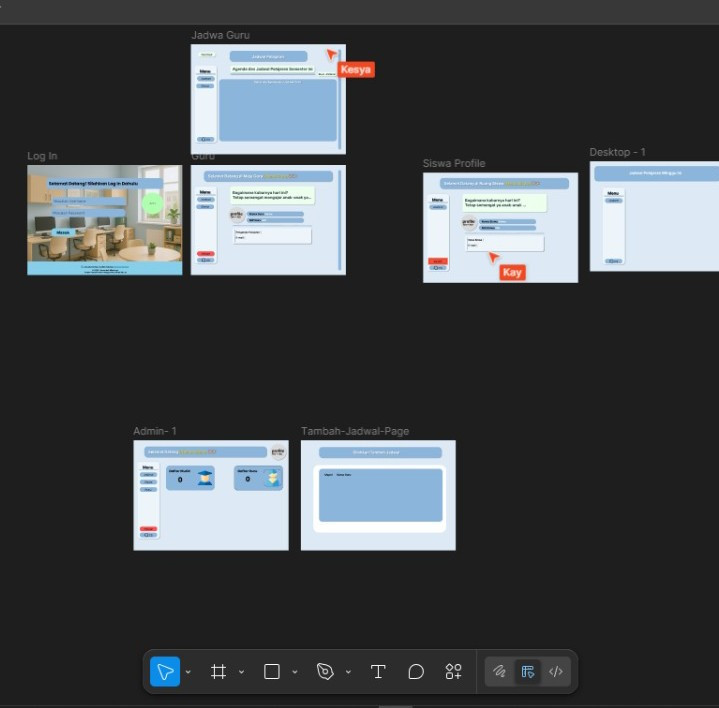The image size is (719, 708).
Task: Select the Move tool in toolbar
Action: point(165,672)
